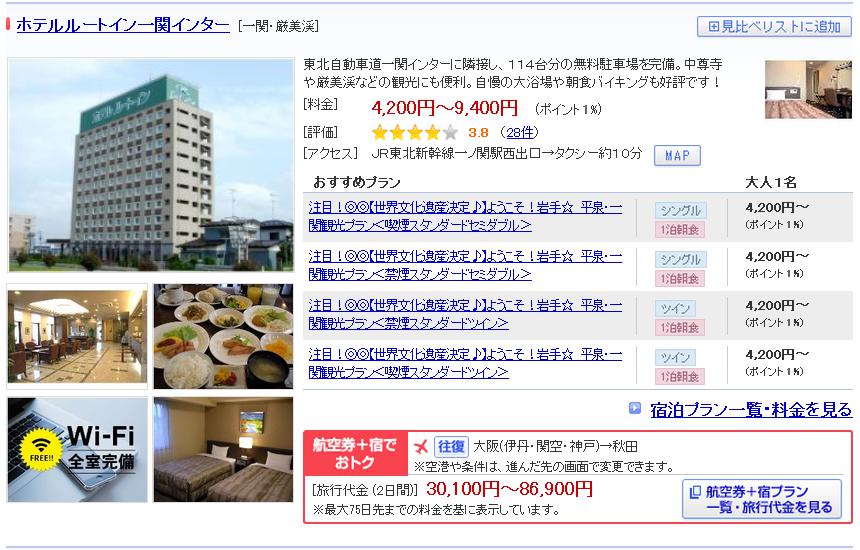Click the 3.8 rating score

tap(478, 132)
